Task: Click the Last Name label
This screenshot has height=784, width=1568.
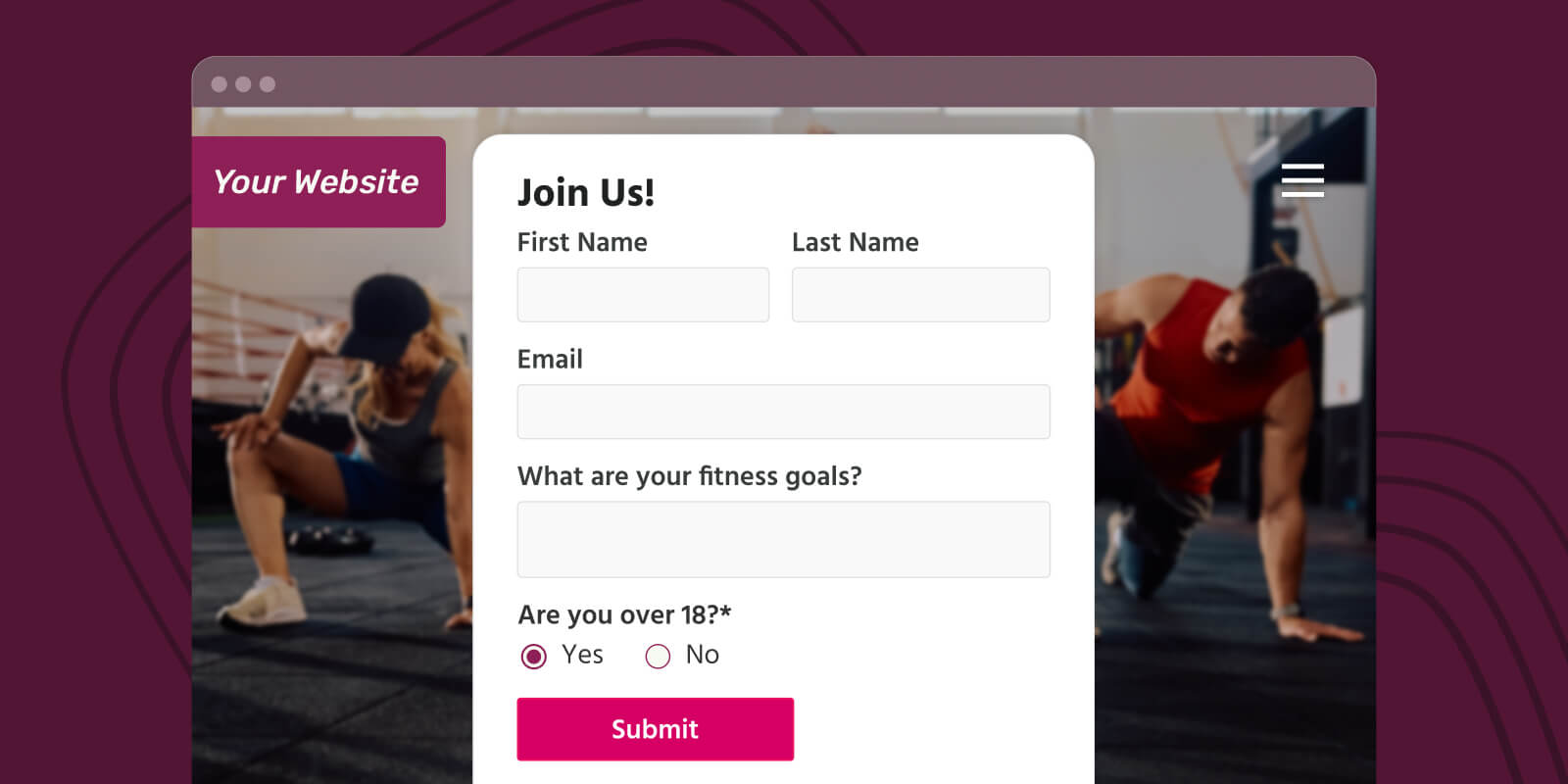Action: pyautogui.click(x=856, y=242)
